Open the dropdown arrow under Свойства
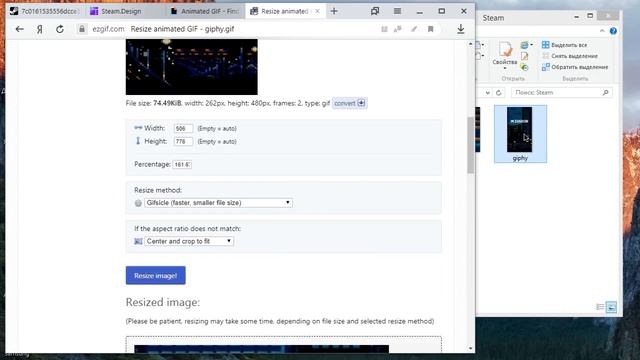 505,68
